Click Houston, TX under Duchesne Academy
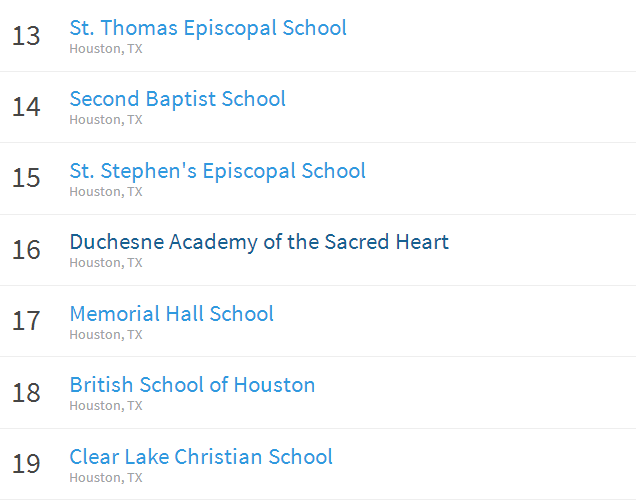 tap(105, 263)
